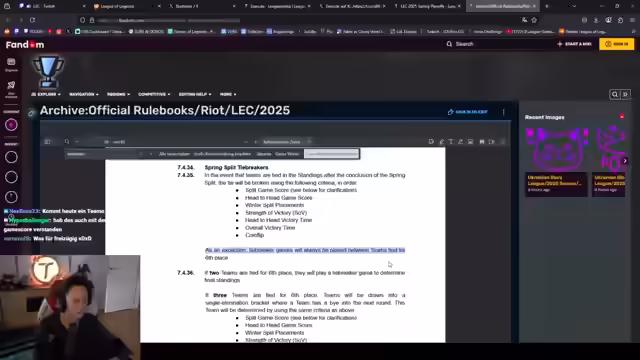Screen dimensions: 640x360
Task: Focus the Fandom search field
Action: (499, 44)
